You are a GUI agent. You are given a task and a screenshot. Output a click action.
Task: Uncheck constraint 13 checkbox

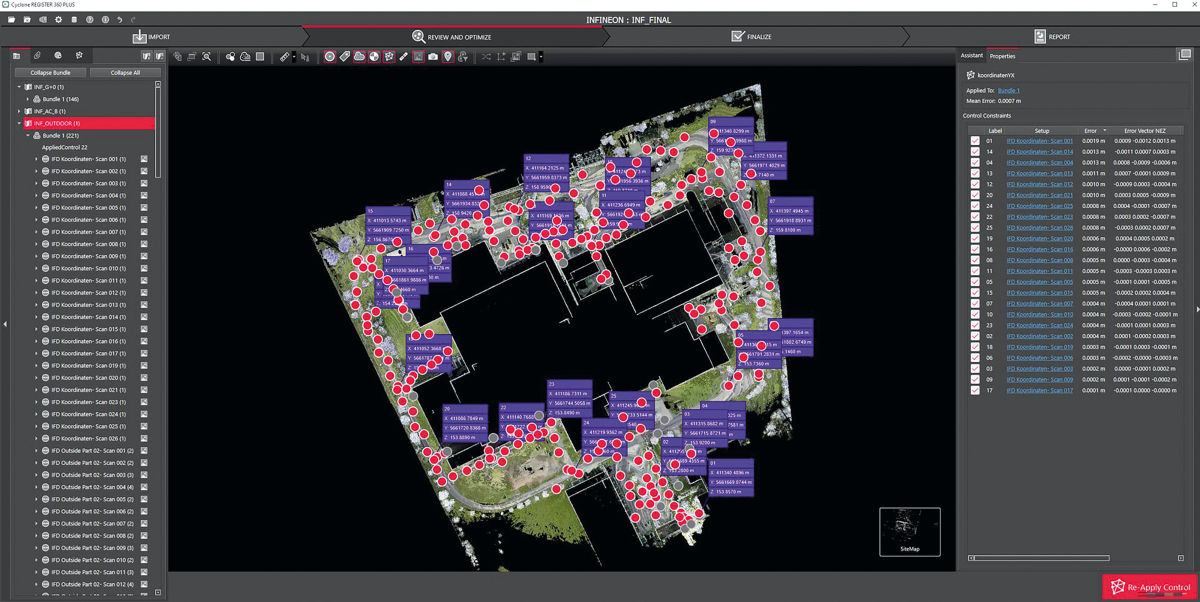[x=975, y=173]
